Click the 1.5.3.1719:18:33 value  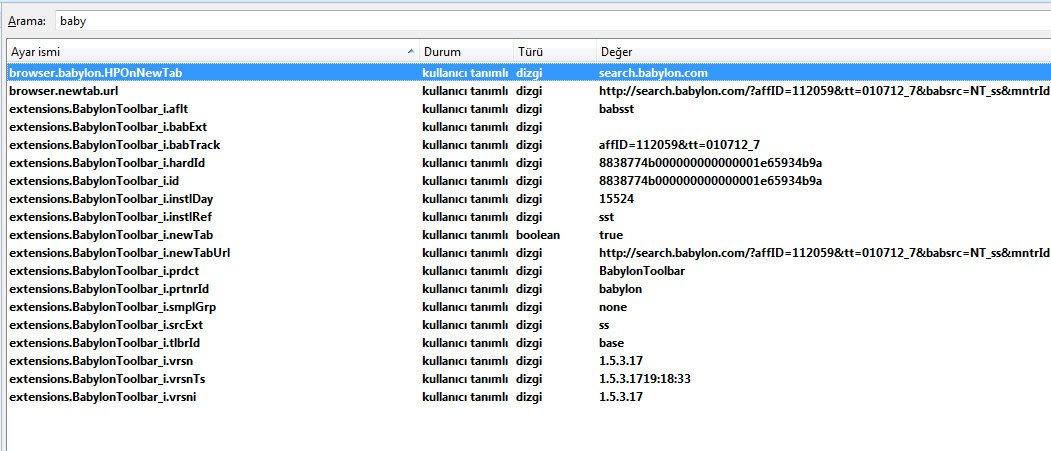645,379
